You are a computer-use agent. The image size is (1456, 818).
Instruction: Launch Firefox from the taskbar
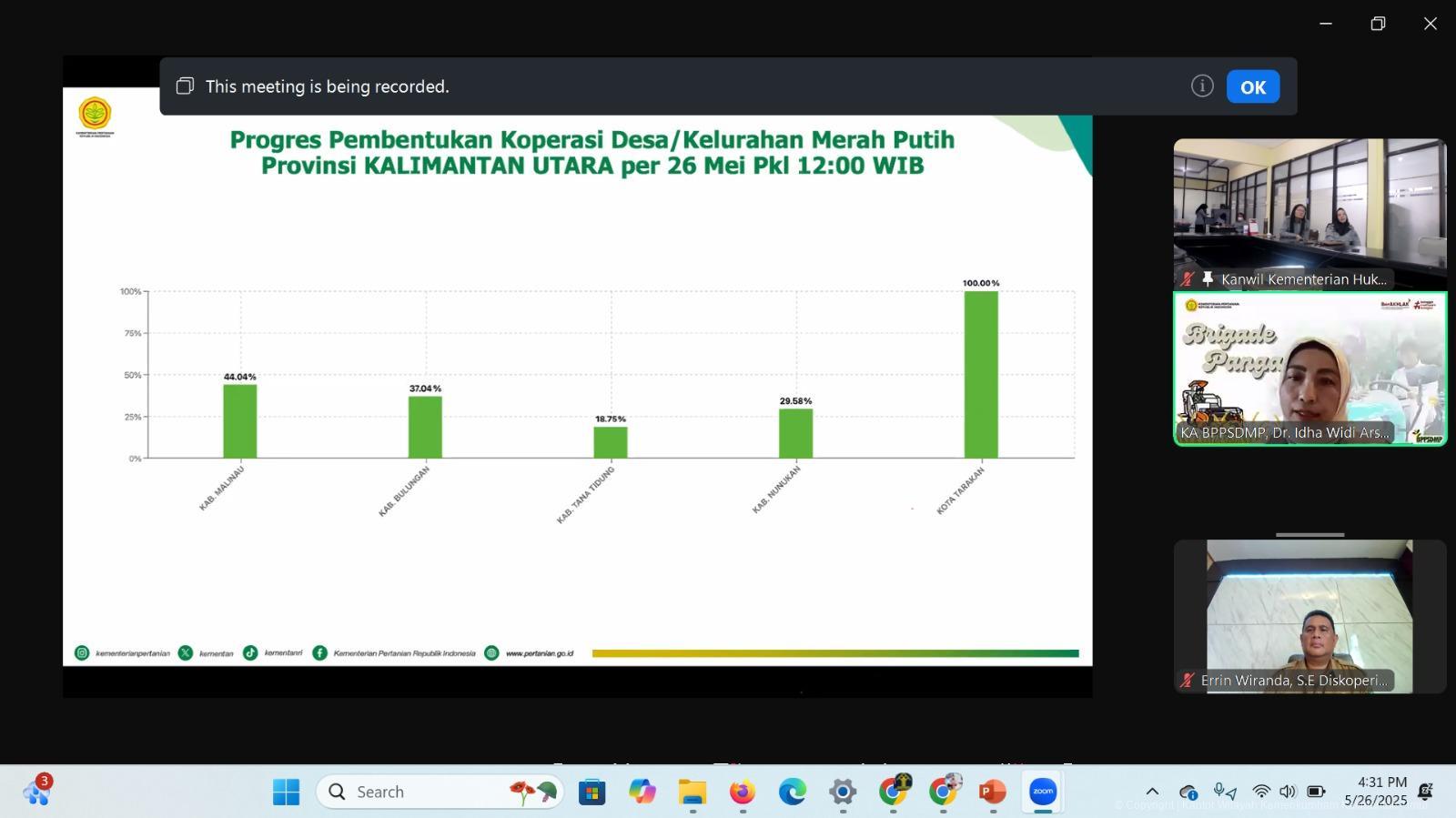[x=742, y=792]
